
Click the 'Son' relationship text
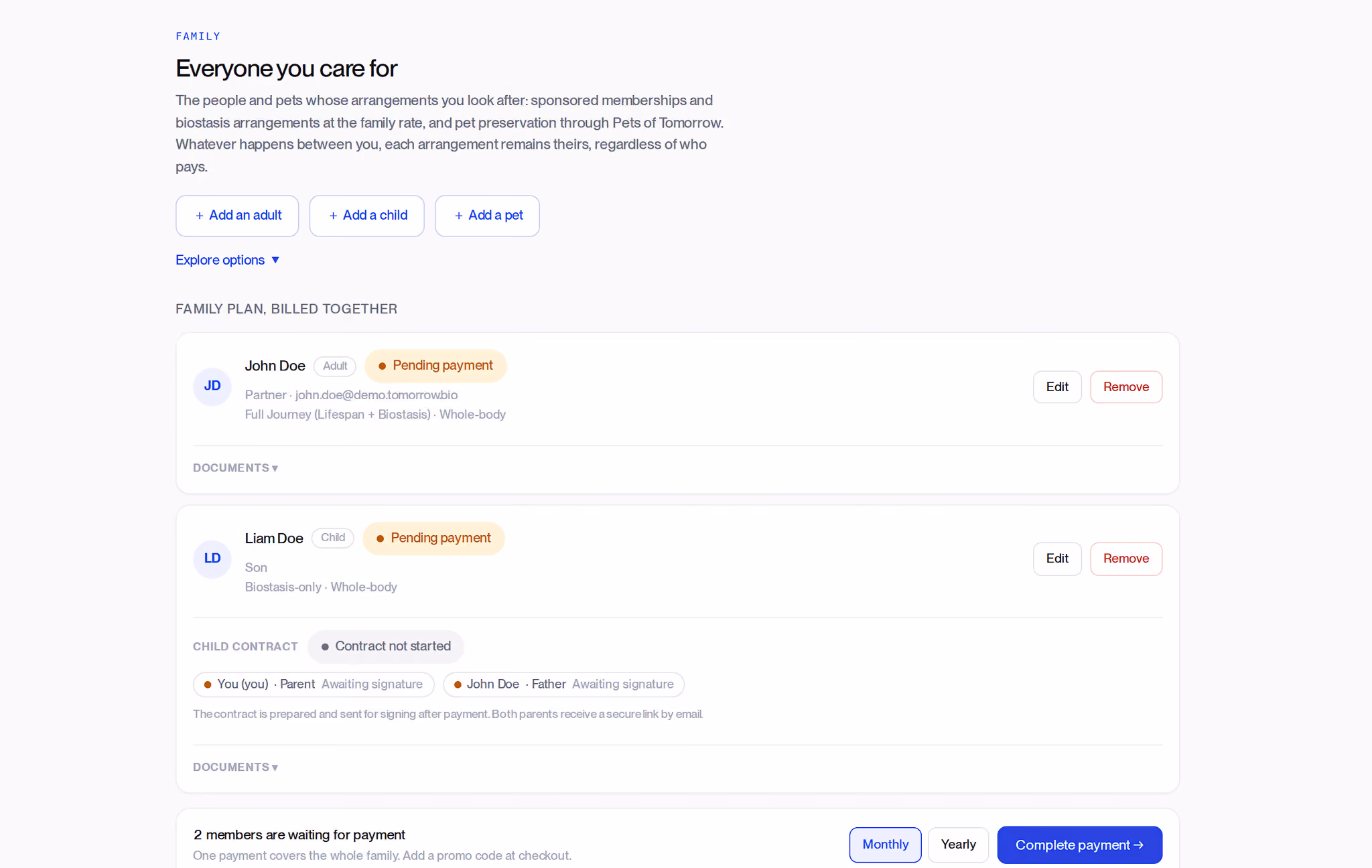[x=256, y=568]
